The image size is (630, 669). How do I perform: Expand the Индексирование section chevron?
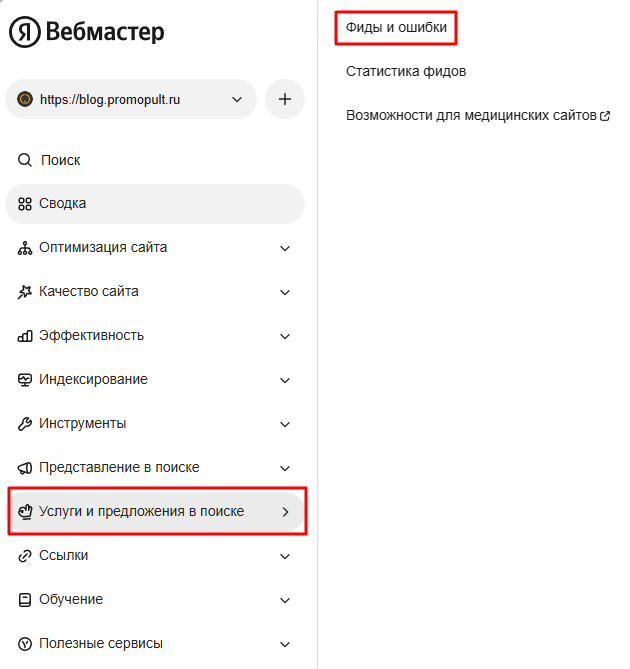click(285, 380)
